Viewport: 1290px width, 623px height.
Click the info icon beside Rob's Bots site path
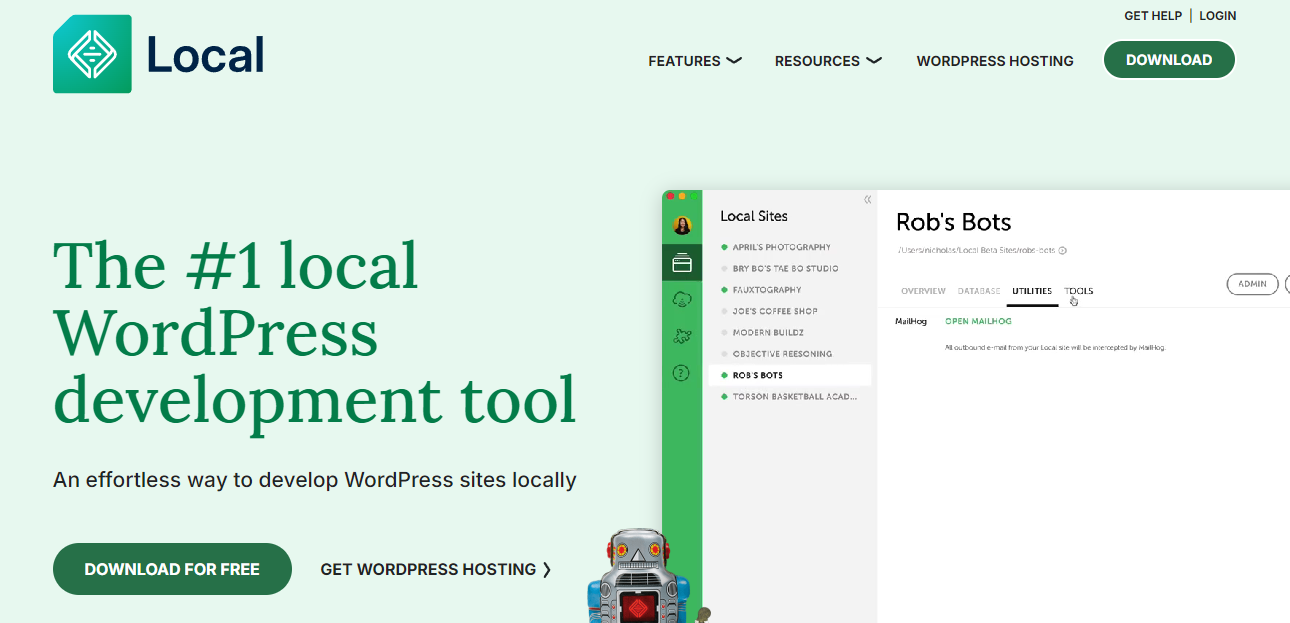[x=1061, y=251]
